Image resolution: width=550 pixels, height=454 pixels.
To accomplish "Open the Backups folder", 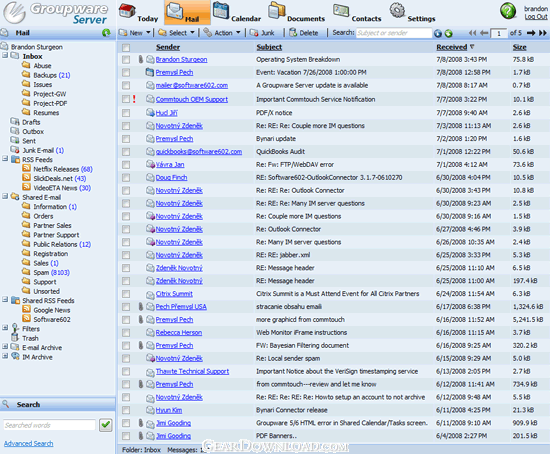I will (x=46, y=75).
